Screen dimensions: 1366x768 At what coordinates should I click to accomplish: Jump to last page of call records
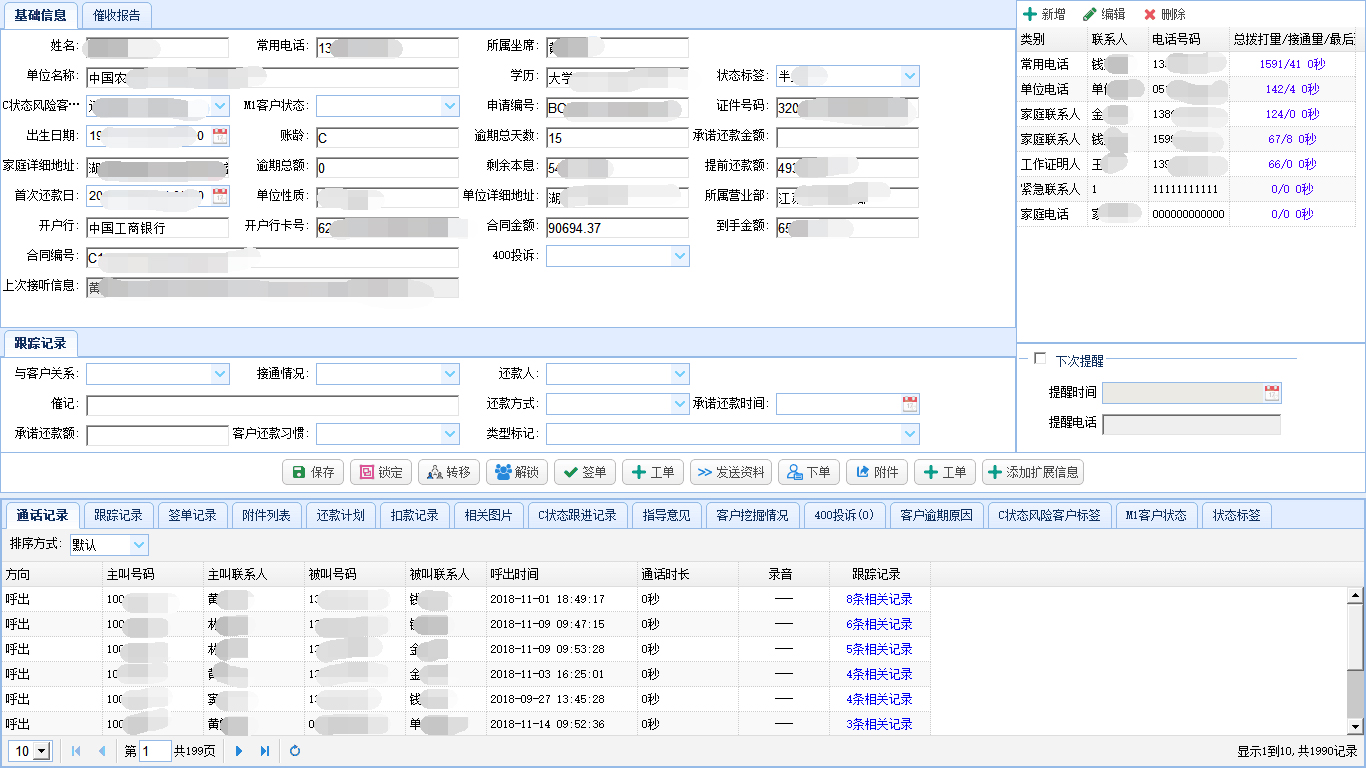coord(265,751)
